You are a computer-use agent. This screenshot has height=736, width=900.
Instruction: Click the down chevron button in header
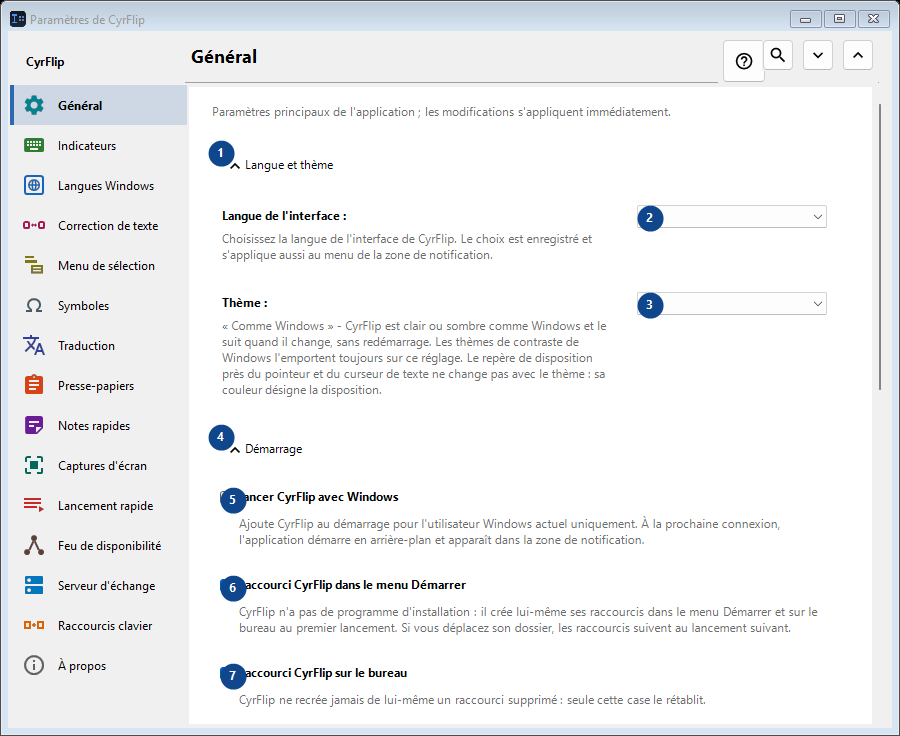click(818, 55)
